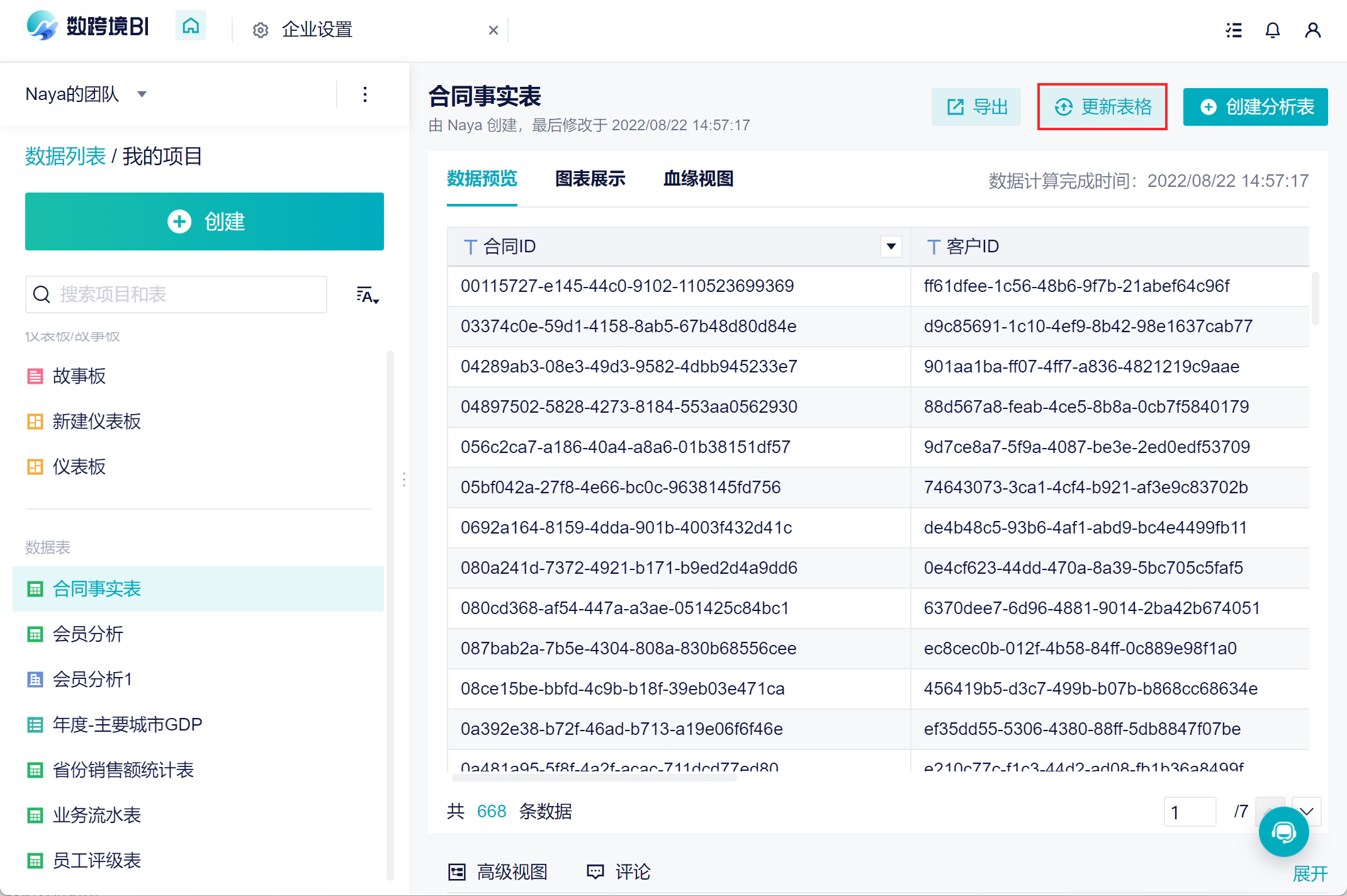This screenshot has height=896, width=1347.
Task: Open the task list icon
Action: (x=1234, y=30)
